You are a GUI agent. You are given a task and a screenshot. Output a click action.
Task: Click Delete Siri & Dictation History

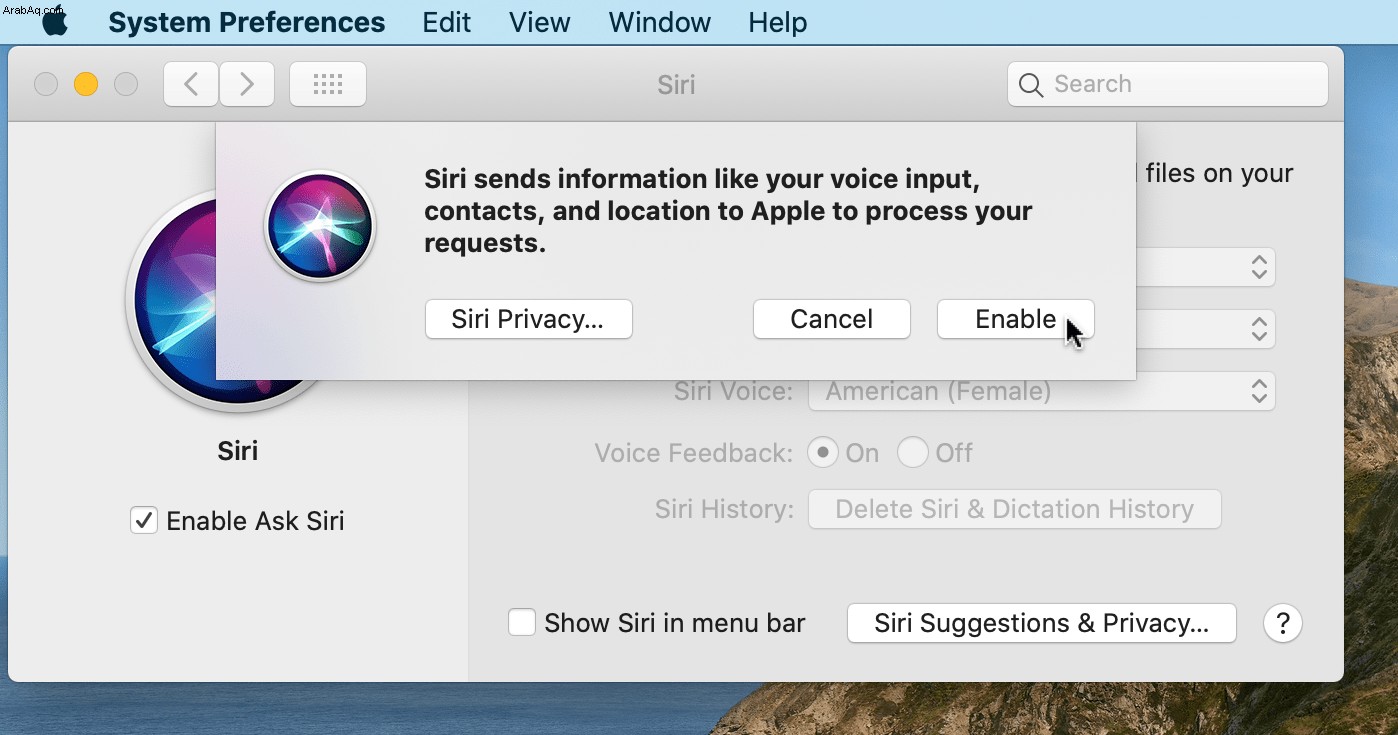[x=1015, y=509]
